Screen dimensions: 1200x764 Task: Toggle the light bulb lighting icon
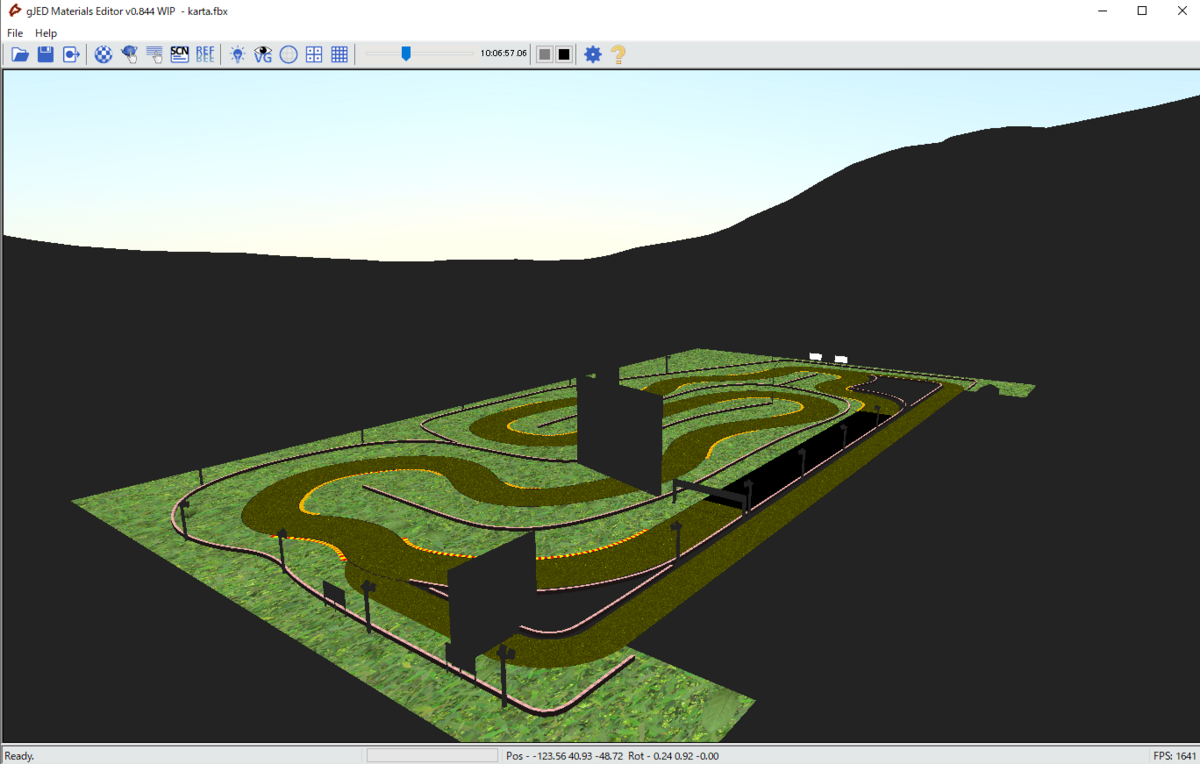237,54
